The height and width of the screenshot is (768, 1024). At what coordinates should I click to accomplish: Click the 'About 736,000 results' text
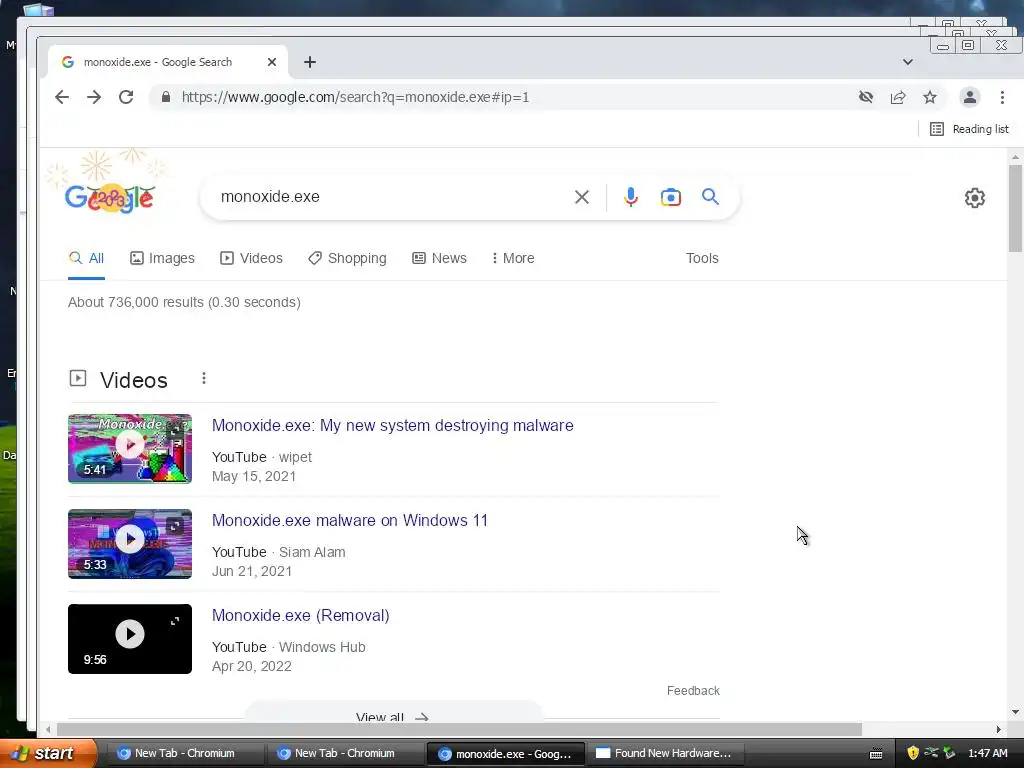[x=184, y=302]
